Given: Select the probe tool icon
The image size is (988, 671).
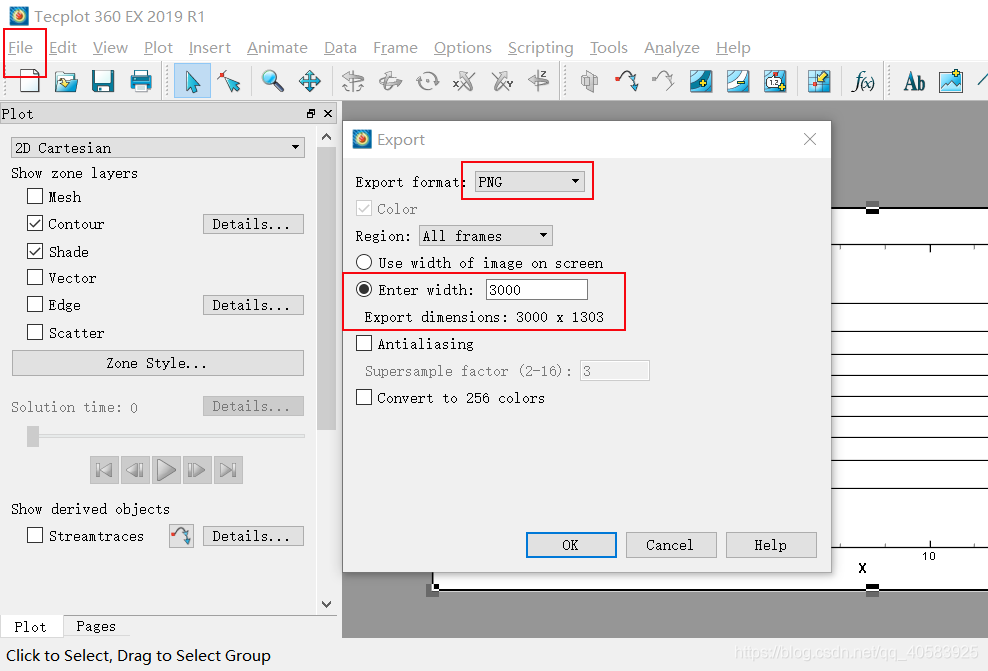Looking at the screenshot, I should tap(819, 81).
